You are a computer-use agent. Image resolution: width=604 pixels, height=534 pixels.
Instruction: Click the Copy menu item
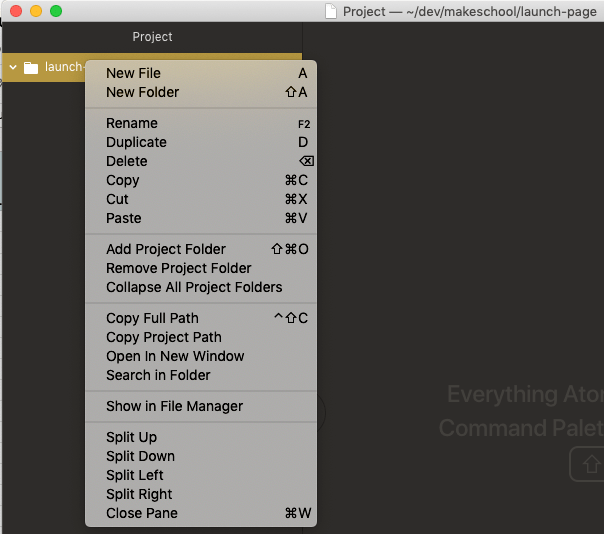pos(123,180)
